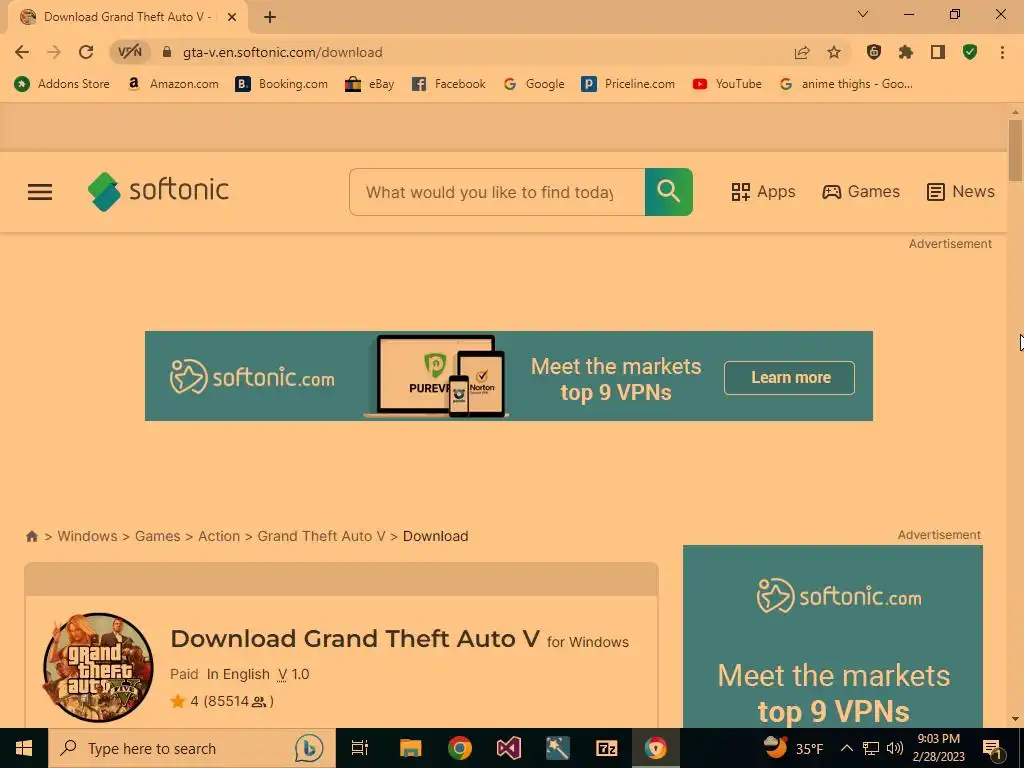Open Visual Studio from the taskbar
Viewport: 1024px width, 768px height.
click(509, 748)
